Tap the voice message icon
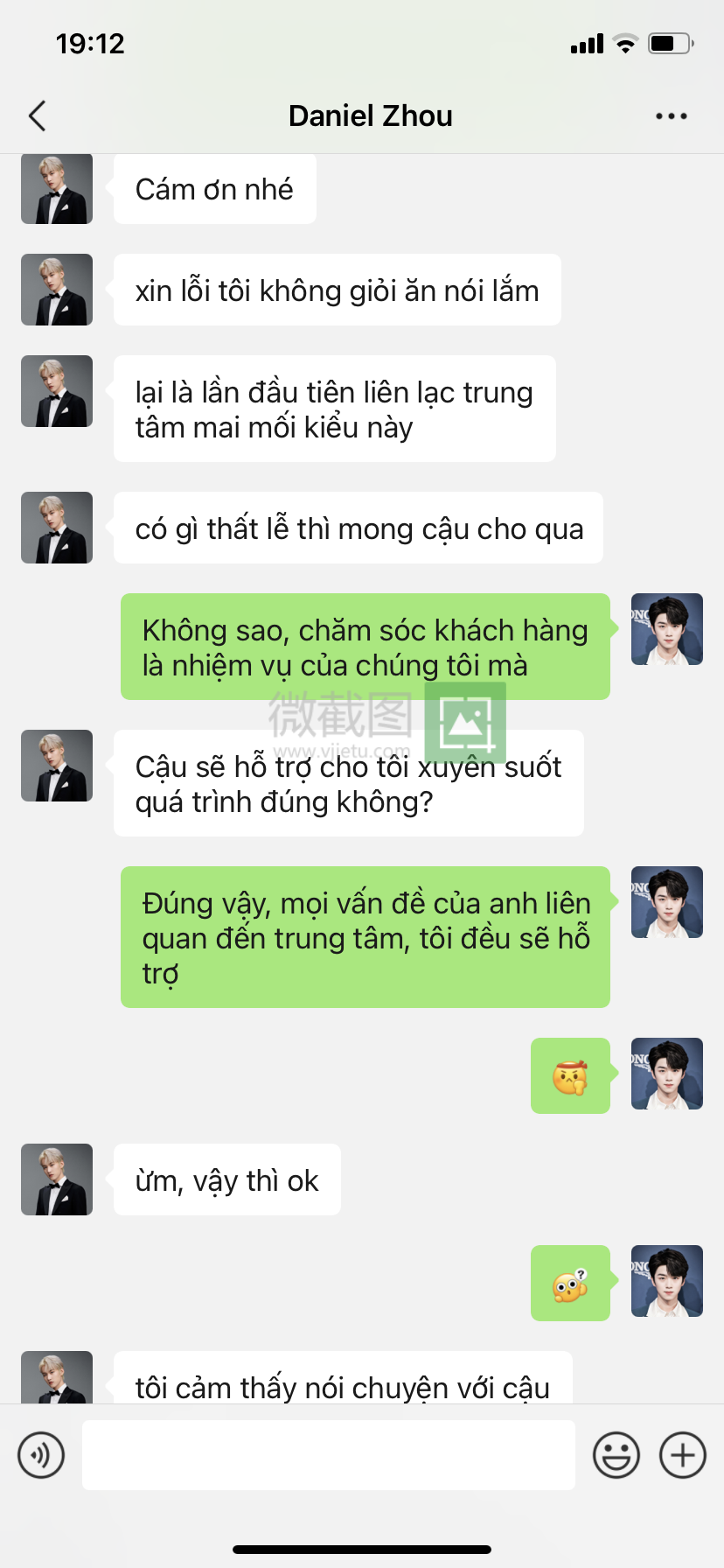Viewport: 724px width, 1568px height. coord(41,1455)
